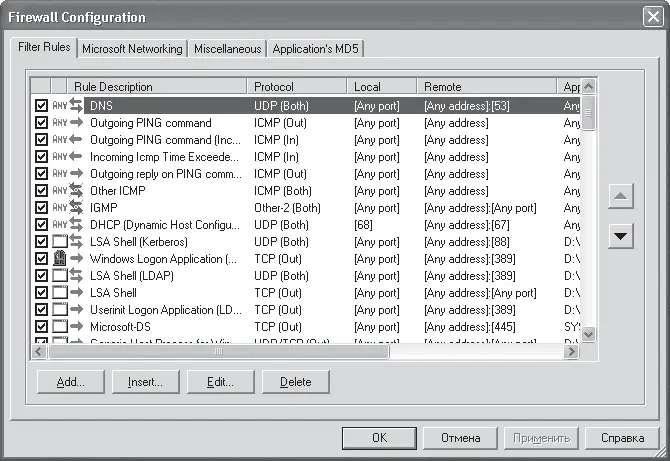Click the Add... button
Viewport: 670px width, 461px height.
[x=71, y=382]
